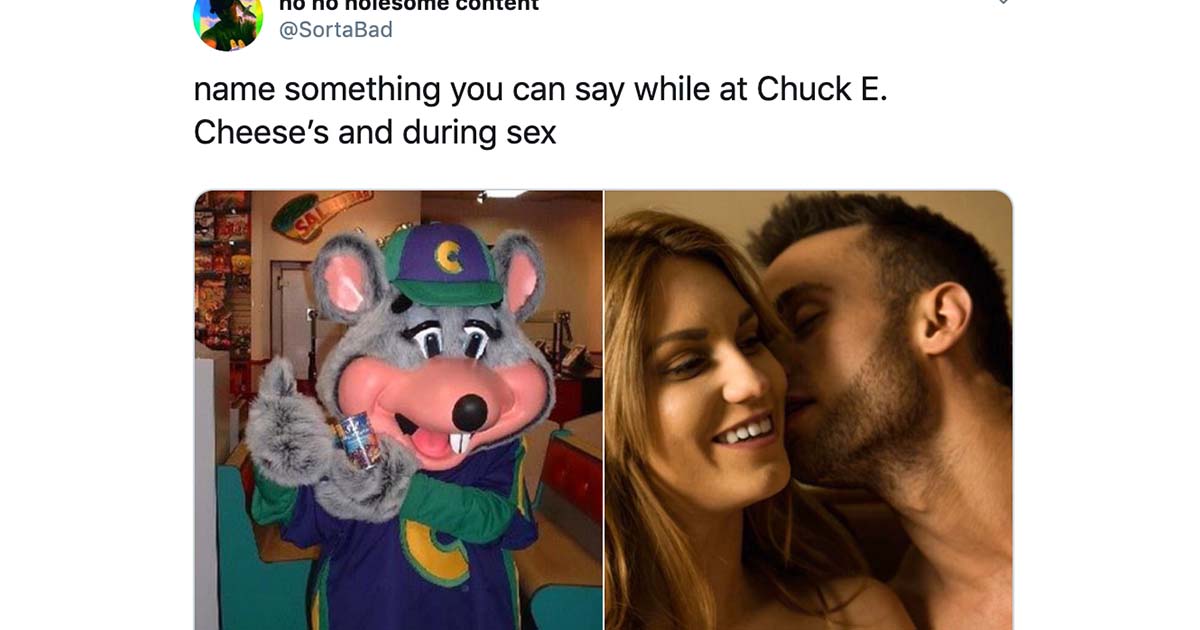Click the tweet text about Chuck E. Cheese's
1200x630 pixels.
pos(540,110)
